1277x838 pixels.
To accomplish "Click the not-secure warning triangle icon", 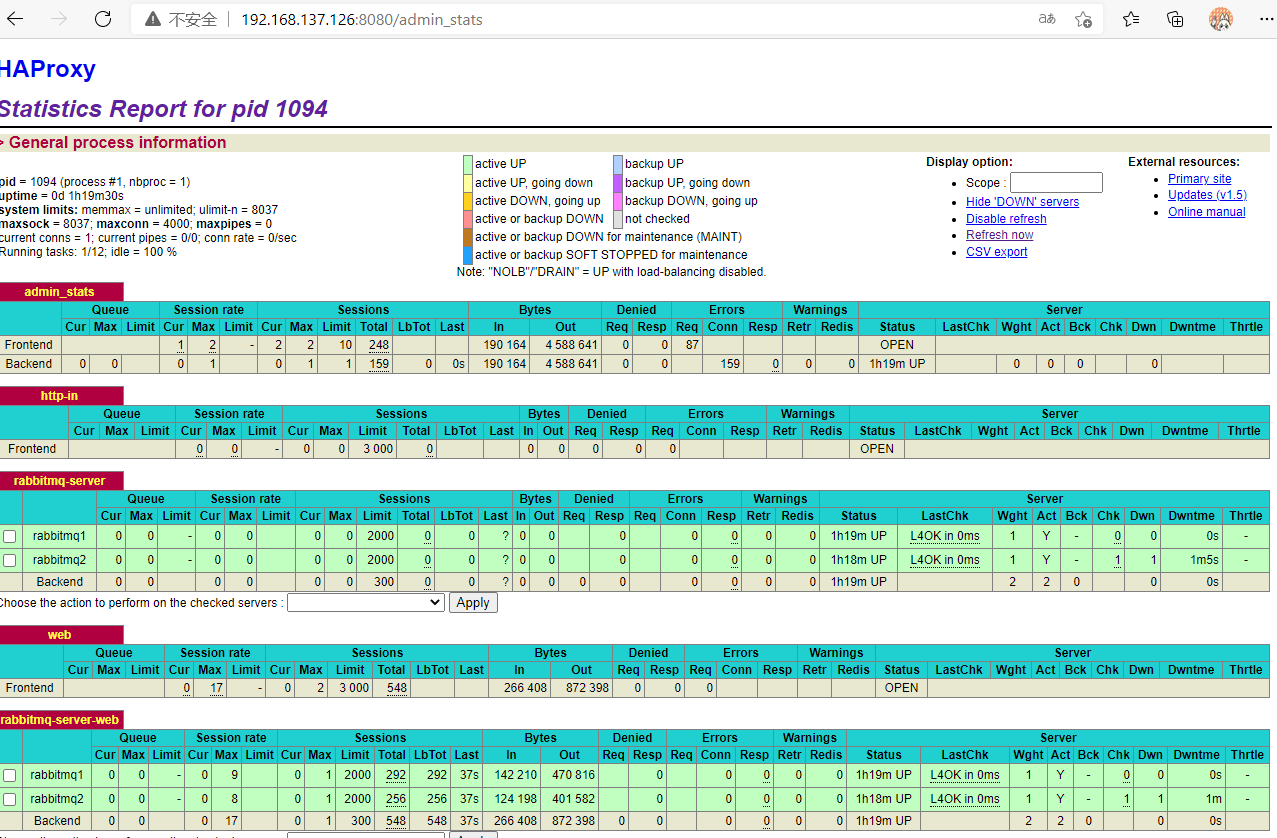I will pos(152,19).
